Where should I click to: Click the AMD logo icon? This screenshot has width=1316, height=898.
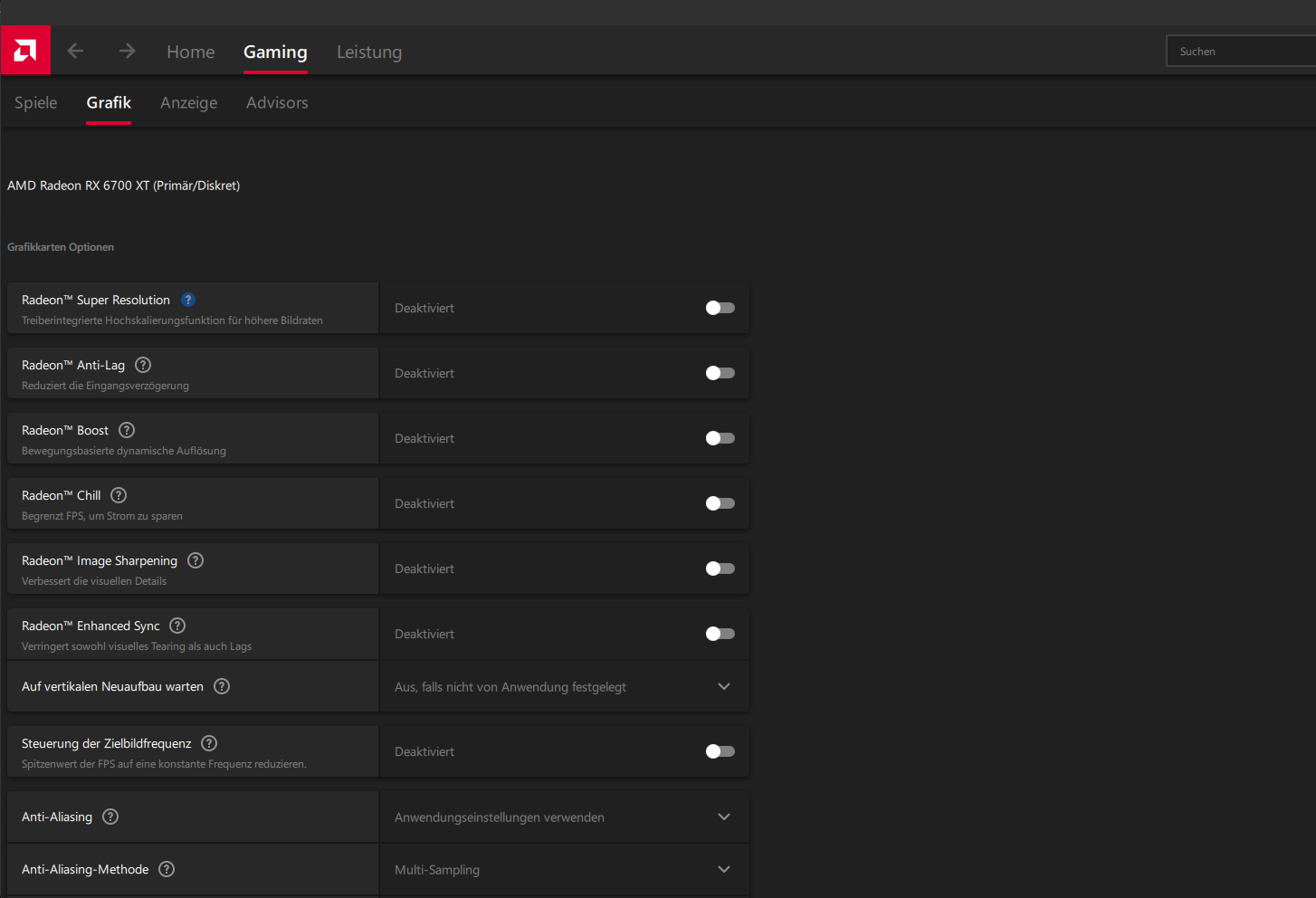click(x=25, y=50)
